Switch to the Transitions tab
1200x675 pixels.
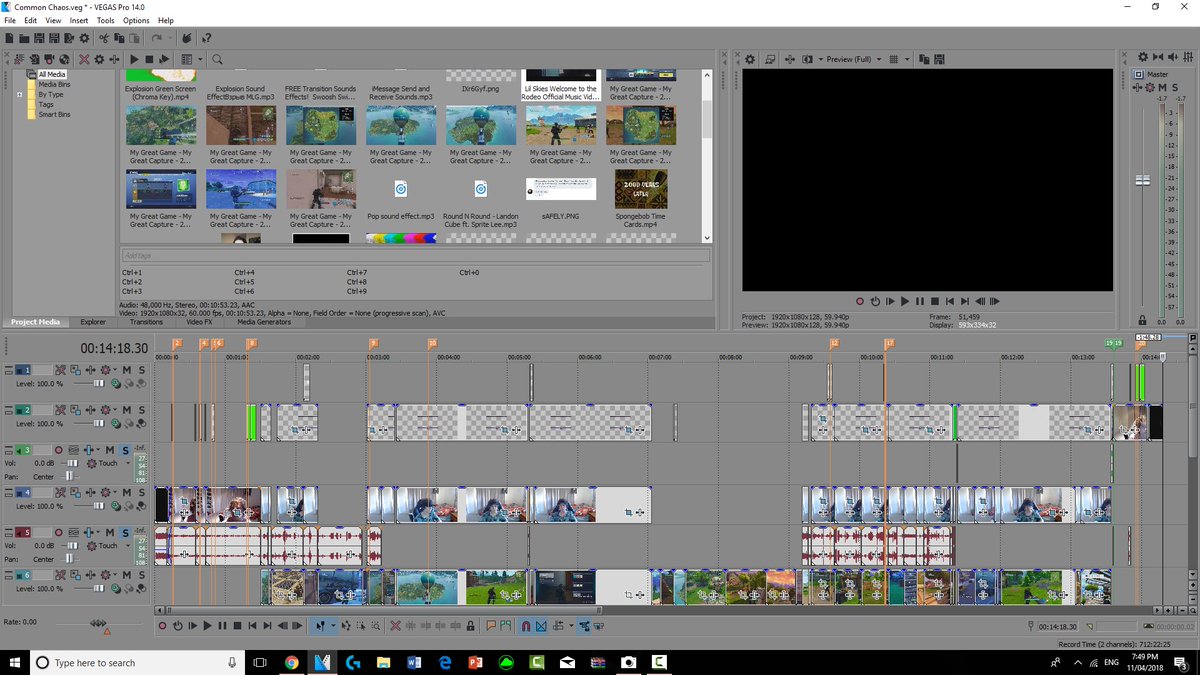(146, 322)
